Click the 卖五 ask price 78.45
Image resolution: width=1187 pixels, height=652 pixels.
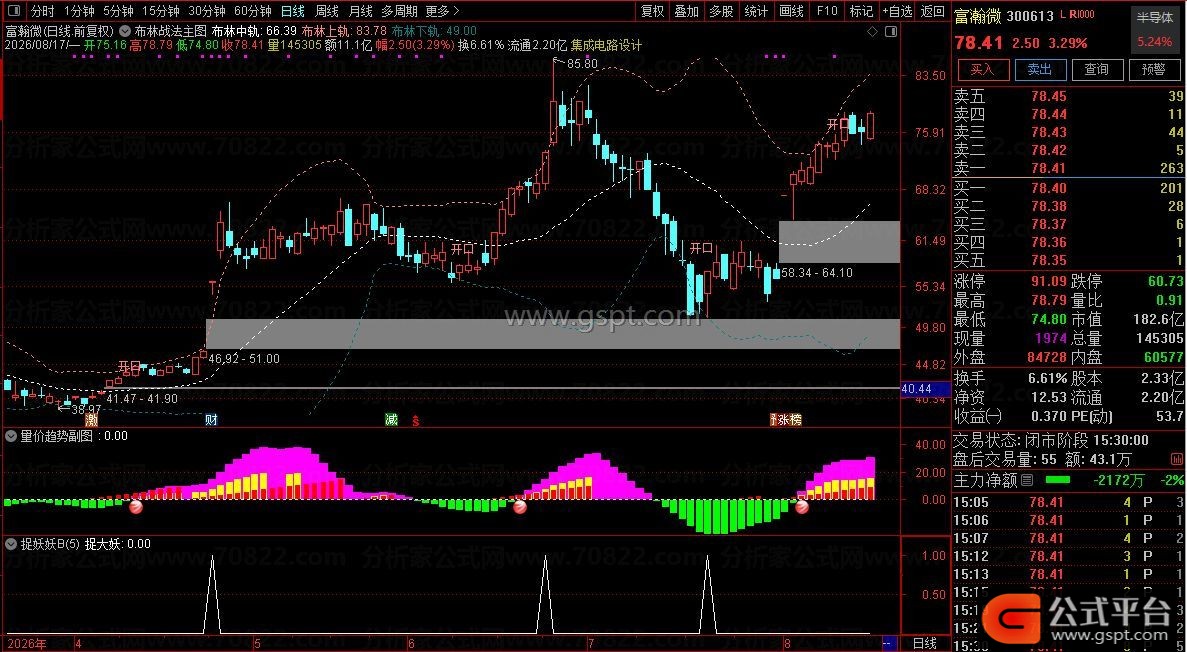(x=1048, y=96)
